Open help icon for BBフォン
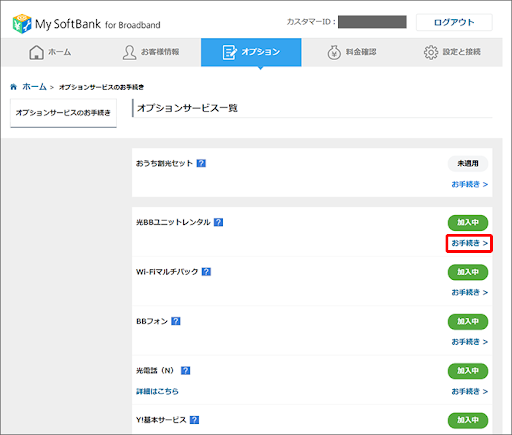This screenshot has width=512, height=435. [176, 321]
